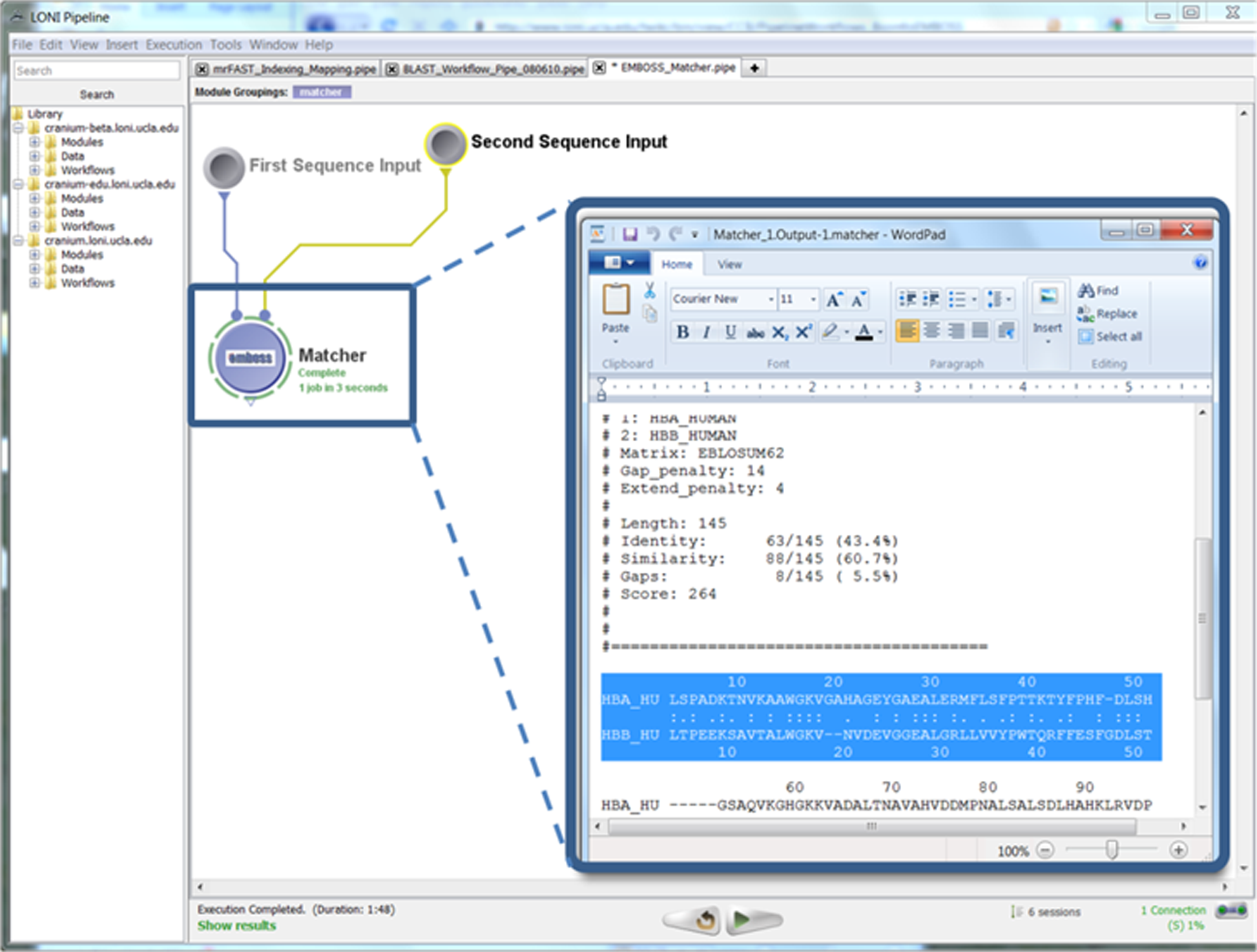The height and width of the screenshot is (952, 1257).
Task: Open the Courier New font family dropdown
Action: 771,299
